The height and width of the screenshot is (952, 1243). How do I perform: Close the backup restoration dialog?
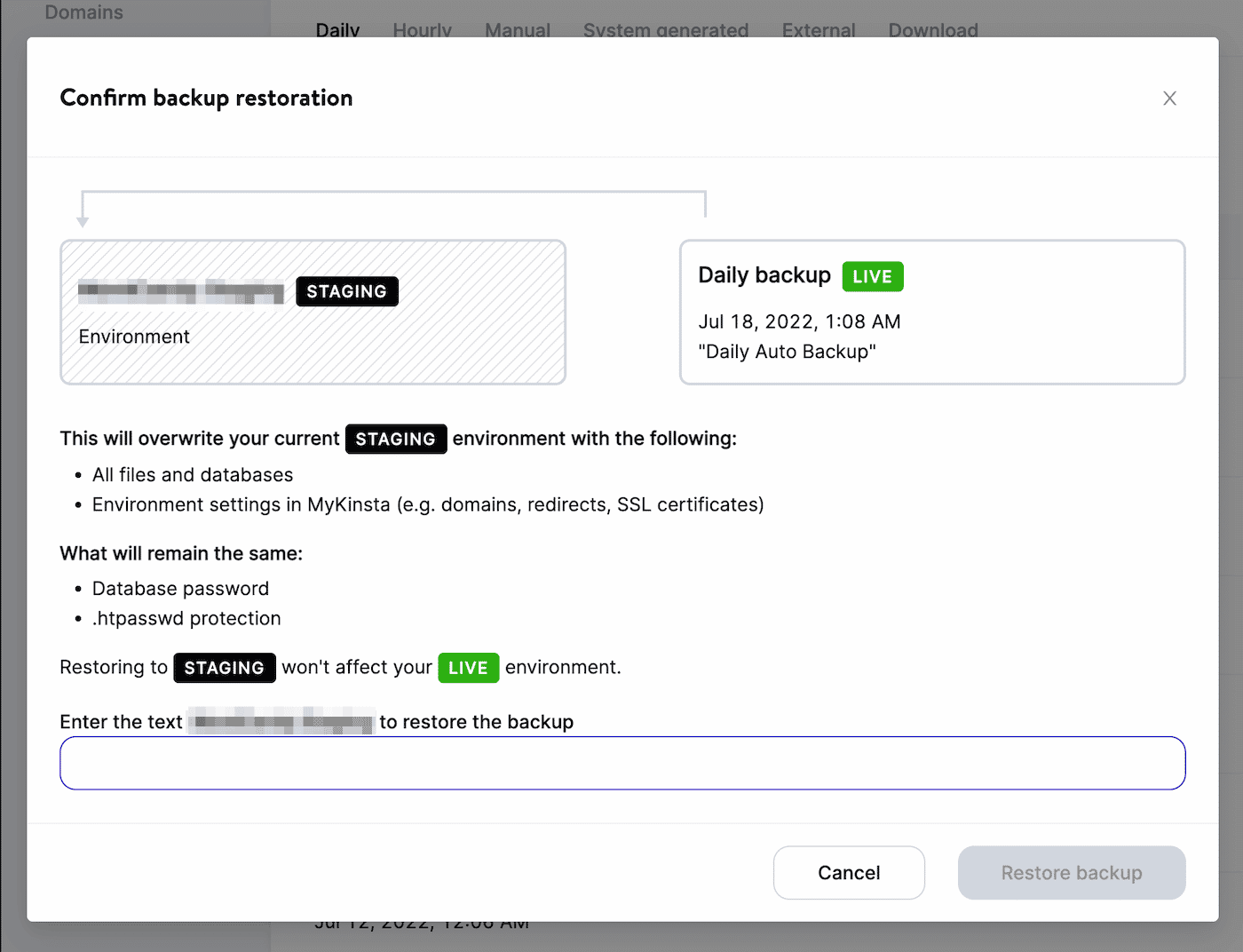coord(1169,98)
